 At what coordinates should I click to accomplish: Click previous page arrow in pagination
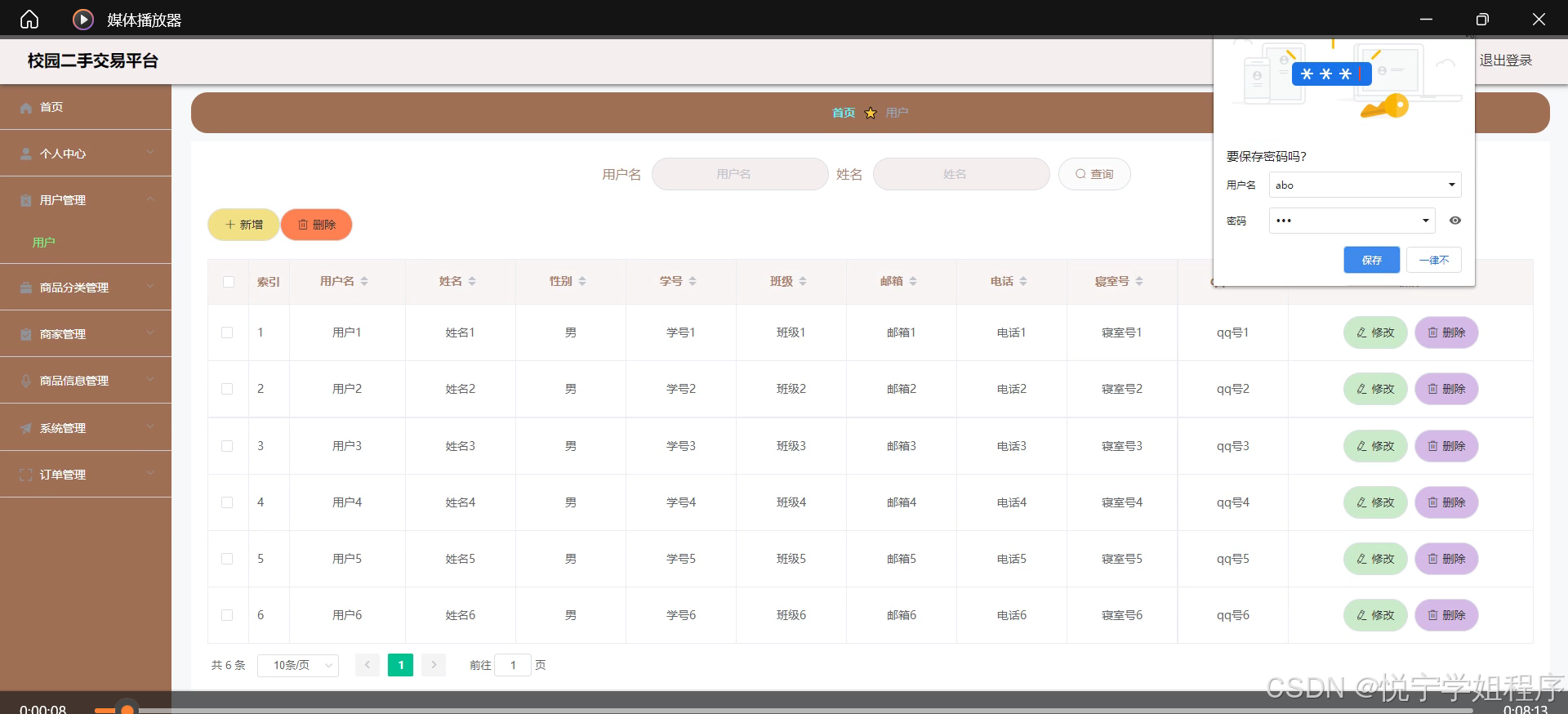click(367, 665)
